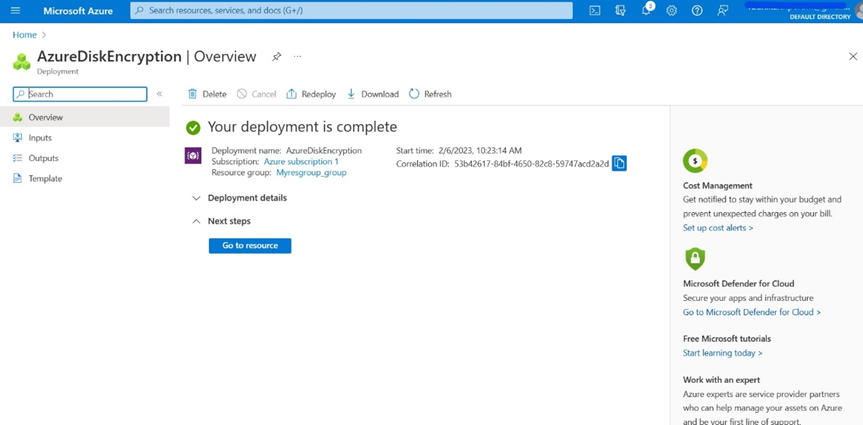Open the Directories and subscriptions filter icon
The height and width of the screenshot is (425, 863).
click(620, 10)
